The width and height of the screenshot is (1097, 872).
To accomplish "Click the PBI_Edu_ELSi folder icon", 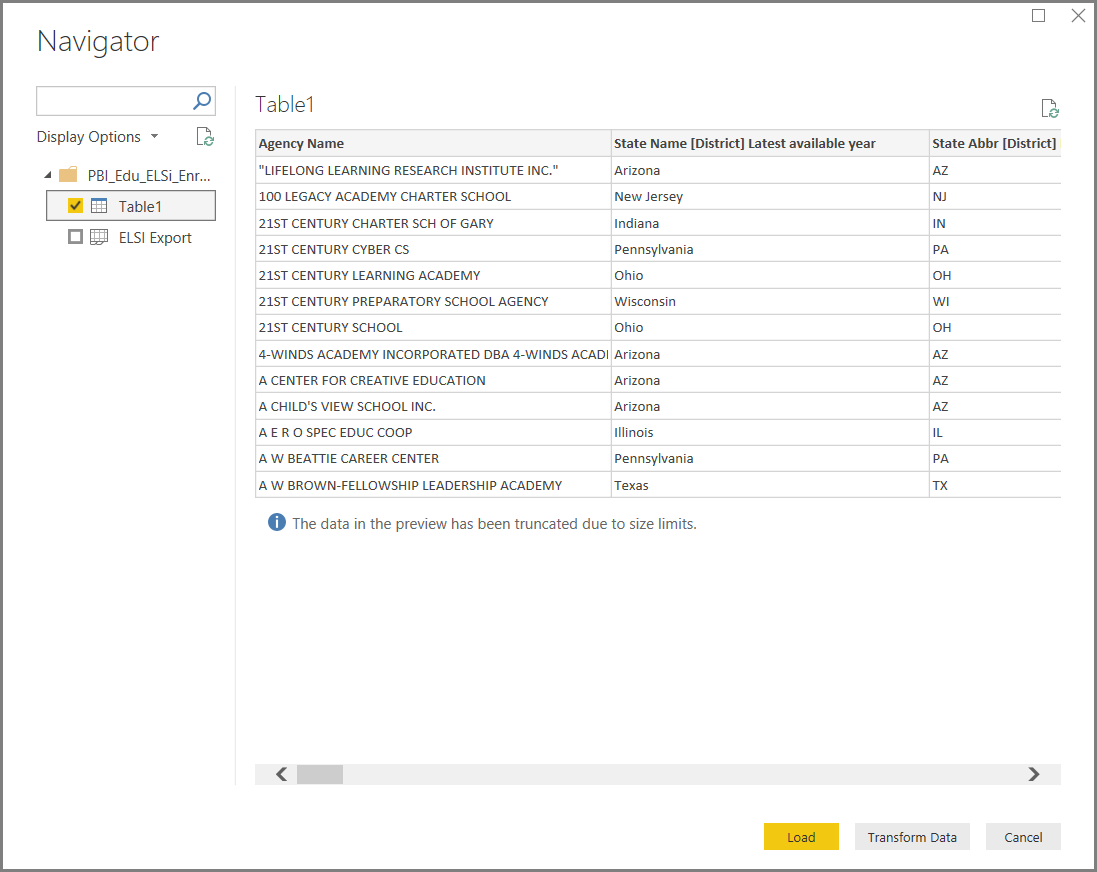I will point(68,175).
